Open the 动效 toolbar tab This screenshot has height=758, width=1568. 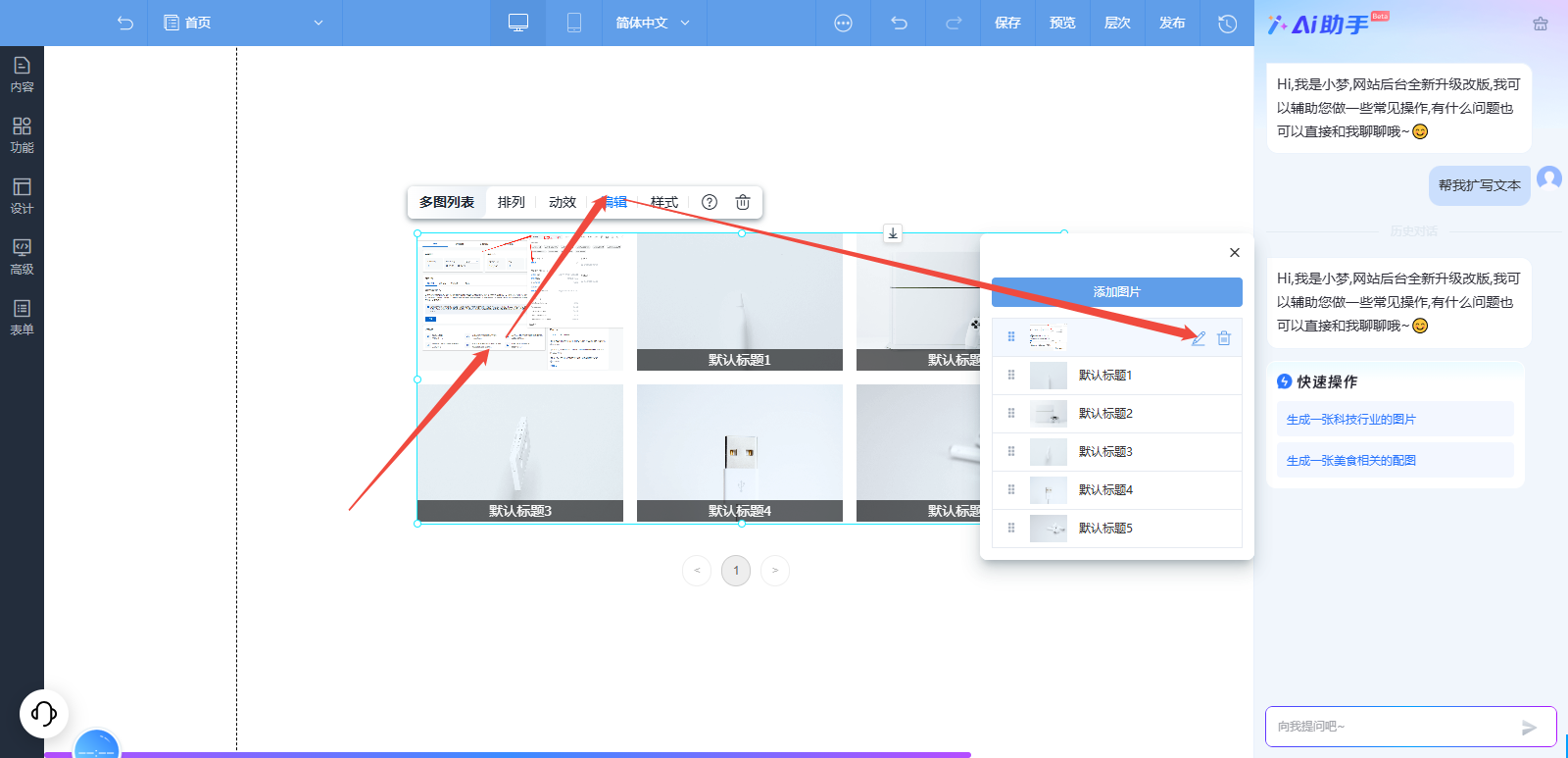563,202
